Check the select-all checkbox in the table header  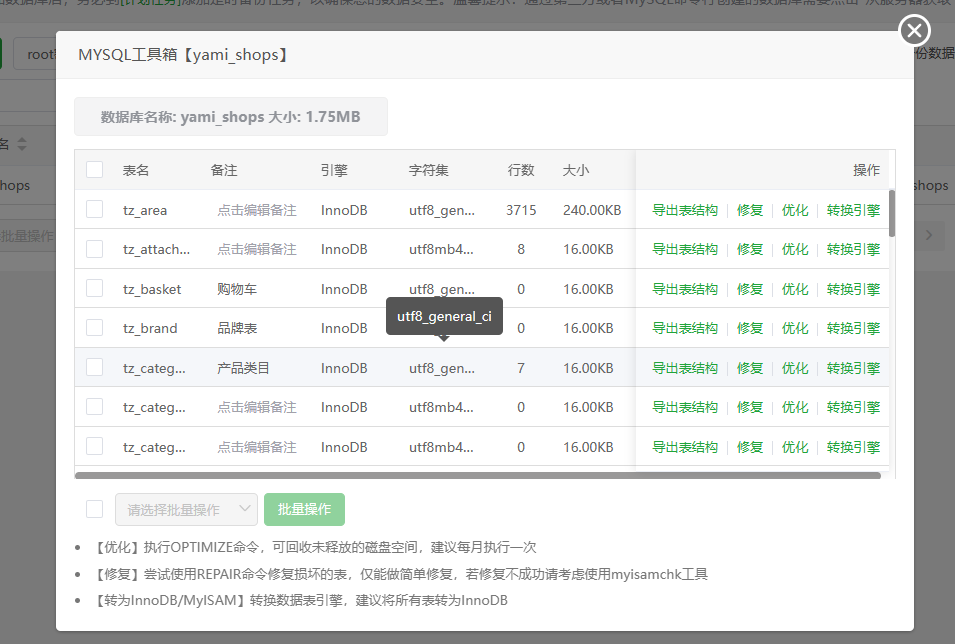pos(94,169)
